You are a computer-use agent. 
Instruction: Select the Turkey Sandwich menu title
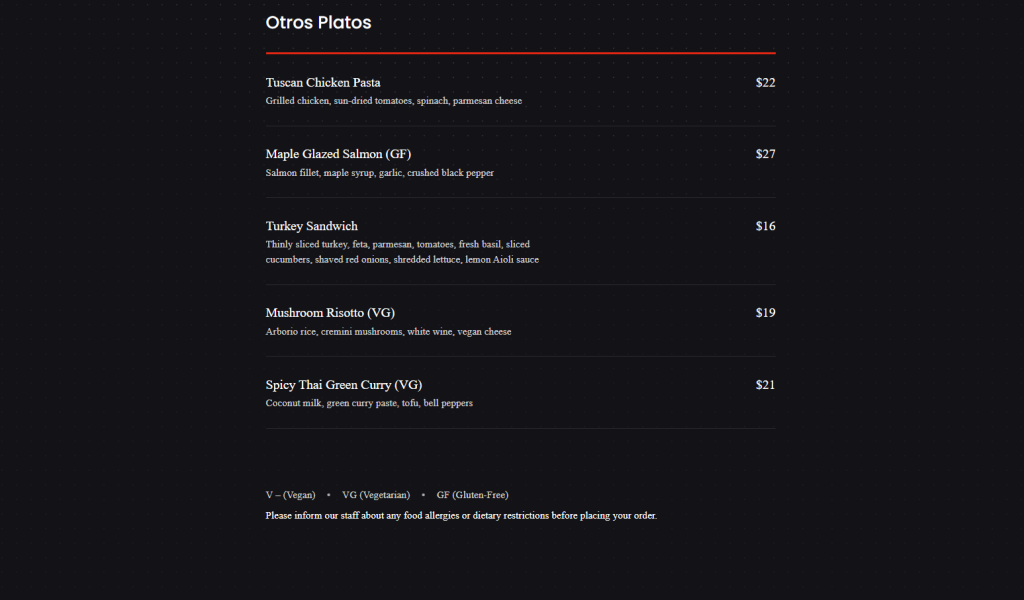pos(312,226)
